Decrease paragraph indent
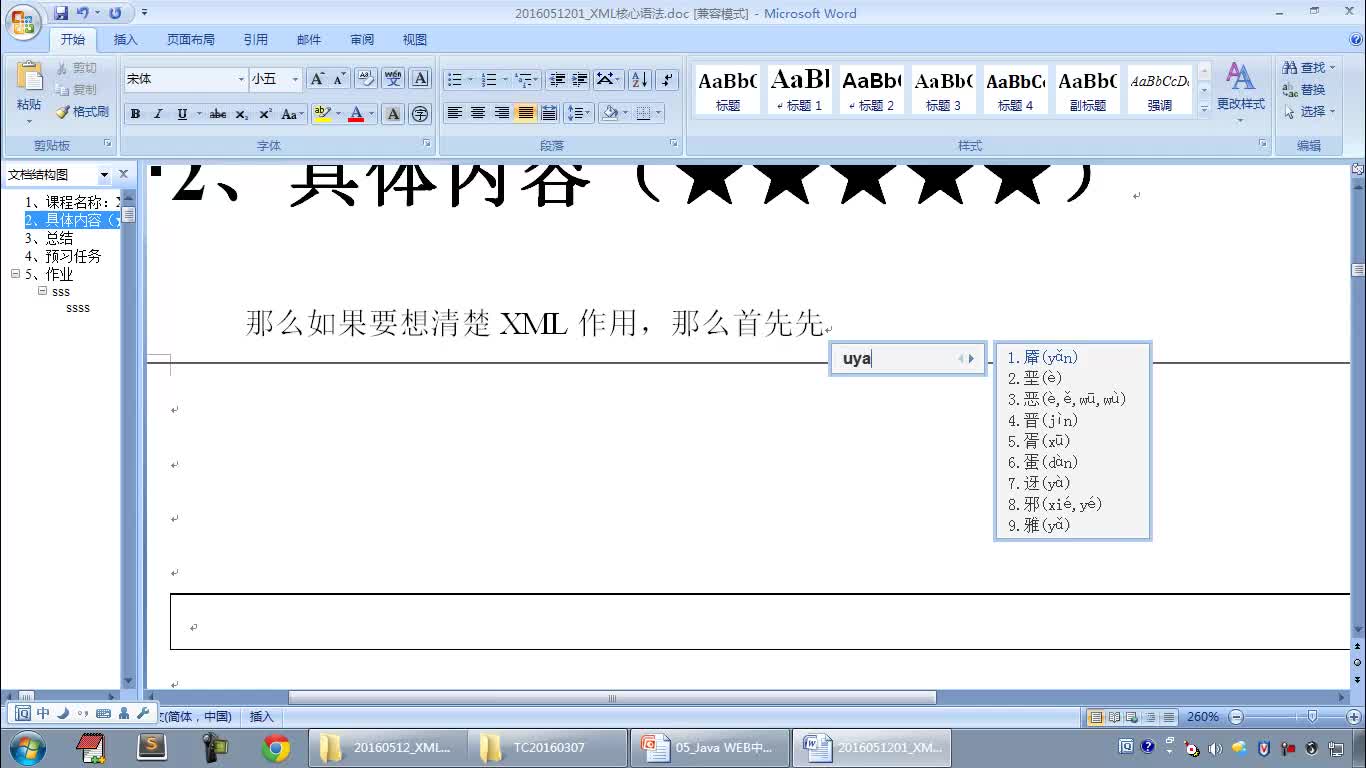1366x768 pixels. click(557, 79)
